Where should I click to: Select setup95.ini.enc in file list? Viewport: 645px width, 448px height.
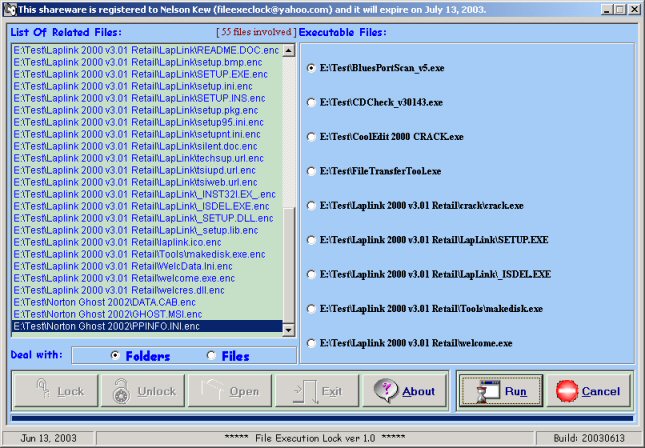click(147, 123)
